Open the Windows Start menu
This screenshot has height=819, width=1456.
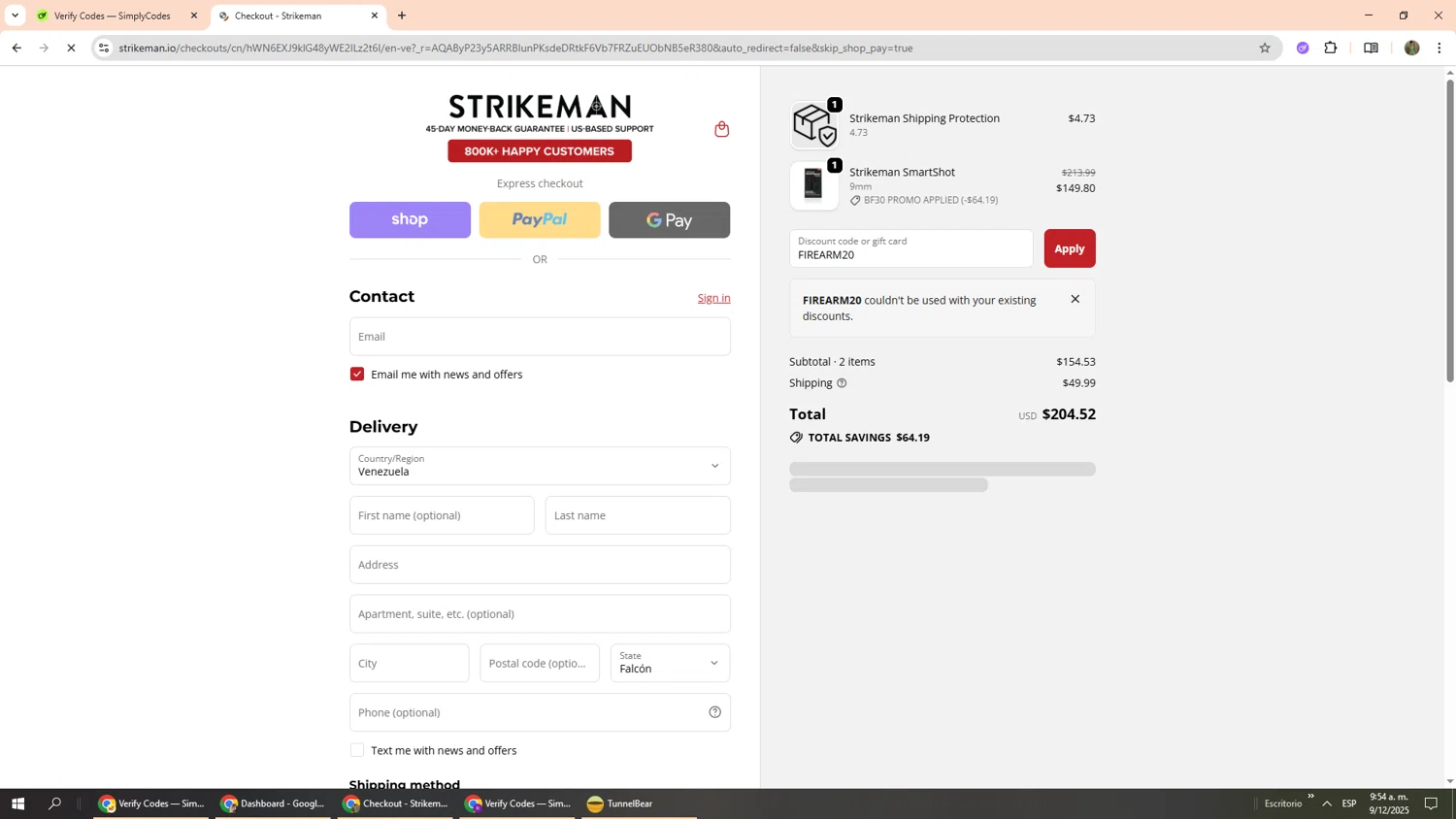17,803
